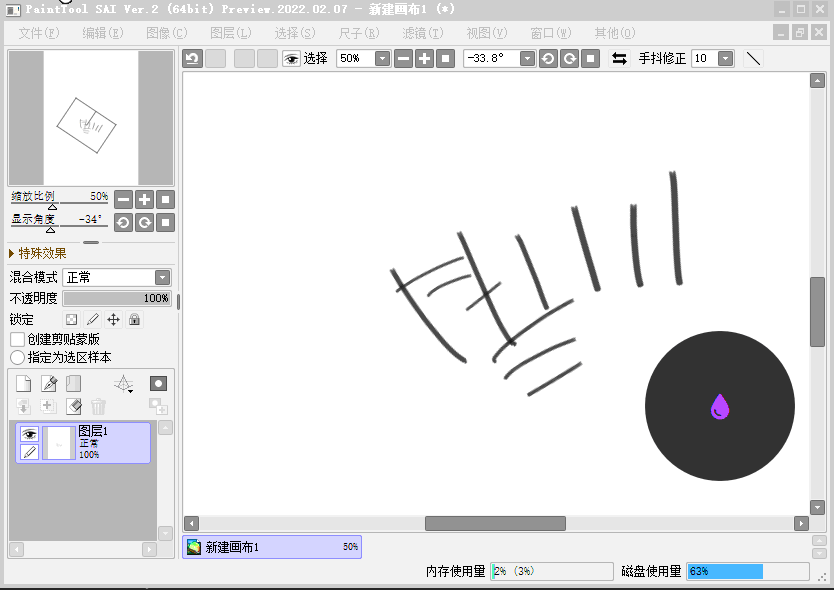
Task: Click the 磁盘使用量 63% usage bar
Action: (748, 571)
